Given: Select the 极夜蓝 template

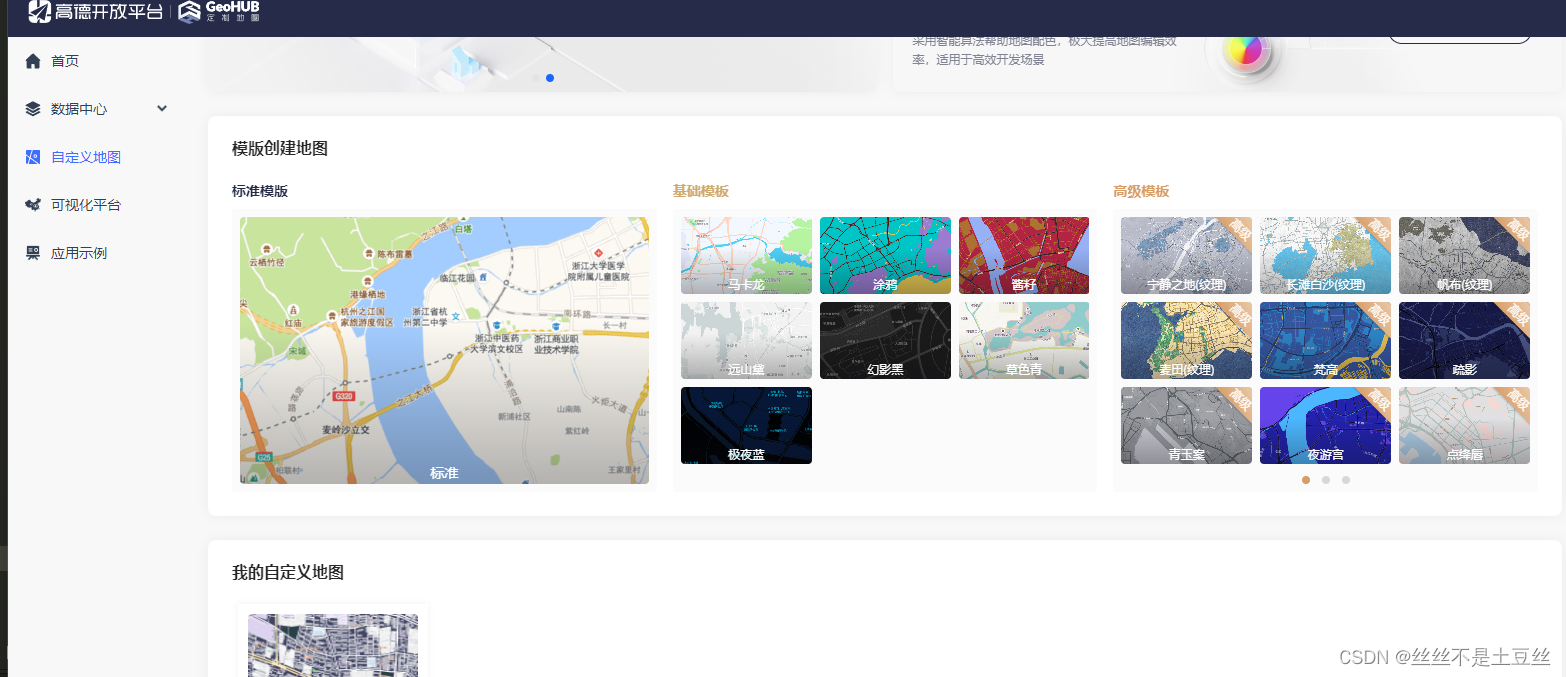Looking at the screenshot, I should pyautogui.click(x=746, y=425).
